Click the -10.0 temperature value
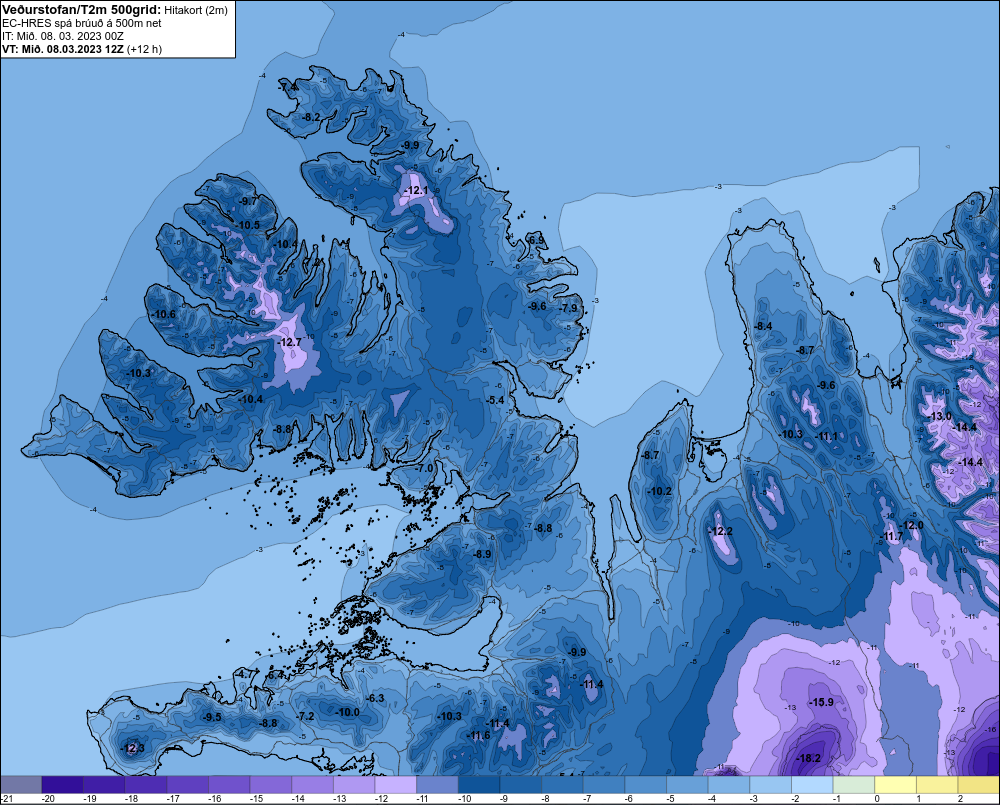This screenshot has width=1000, height=805. tap(348, 712)
